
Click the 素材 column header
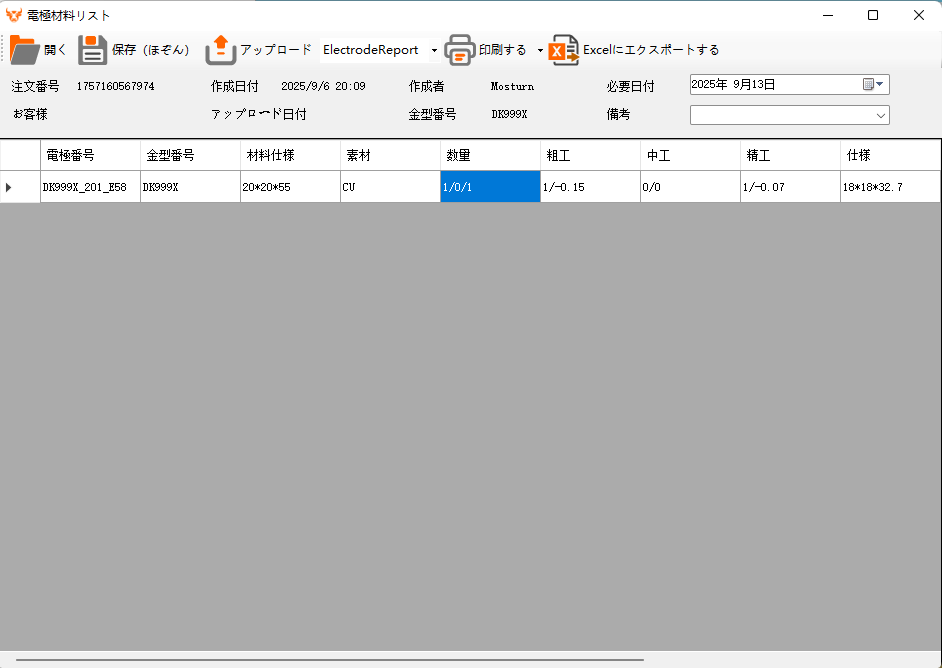coord(390,156)
